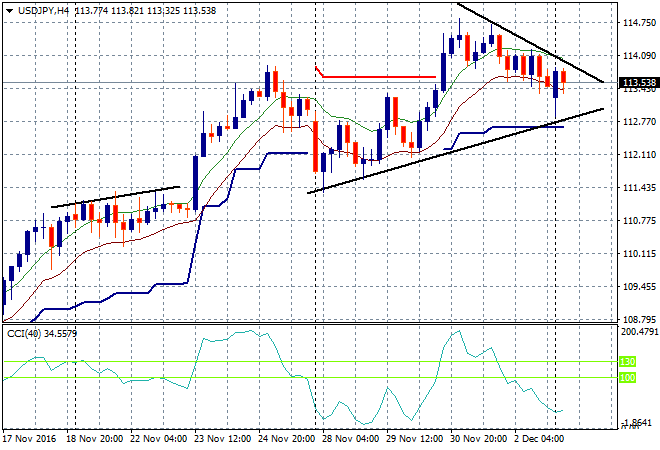Open the chart menu triangle beside USDJPY,H4
The width and height of the screenshot is (660, 450).
click(10, 11)
